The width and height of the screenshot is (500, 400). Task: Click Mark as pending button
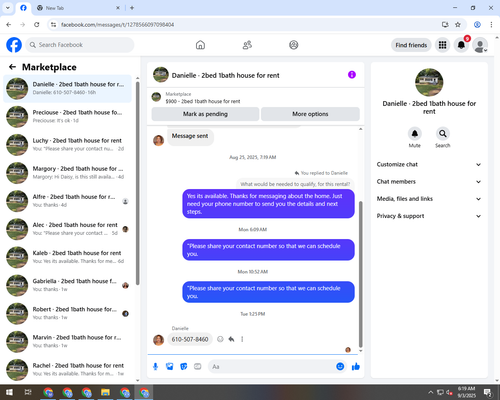pos(205,114)
